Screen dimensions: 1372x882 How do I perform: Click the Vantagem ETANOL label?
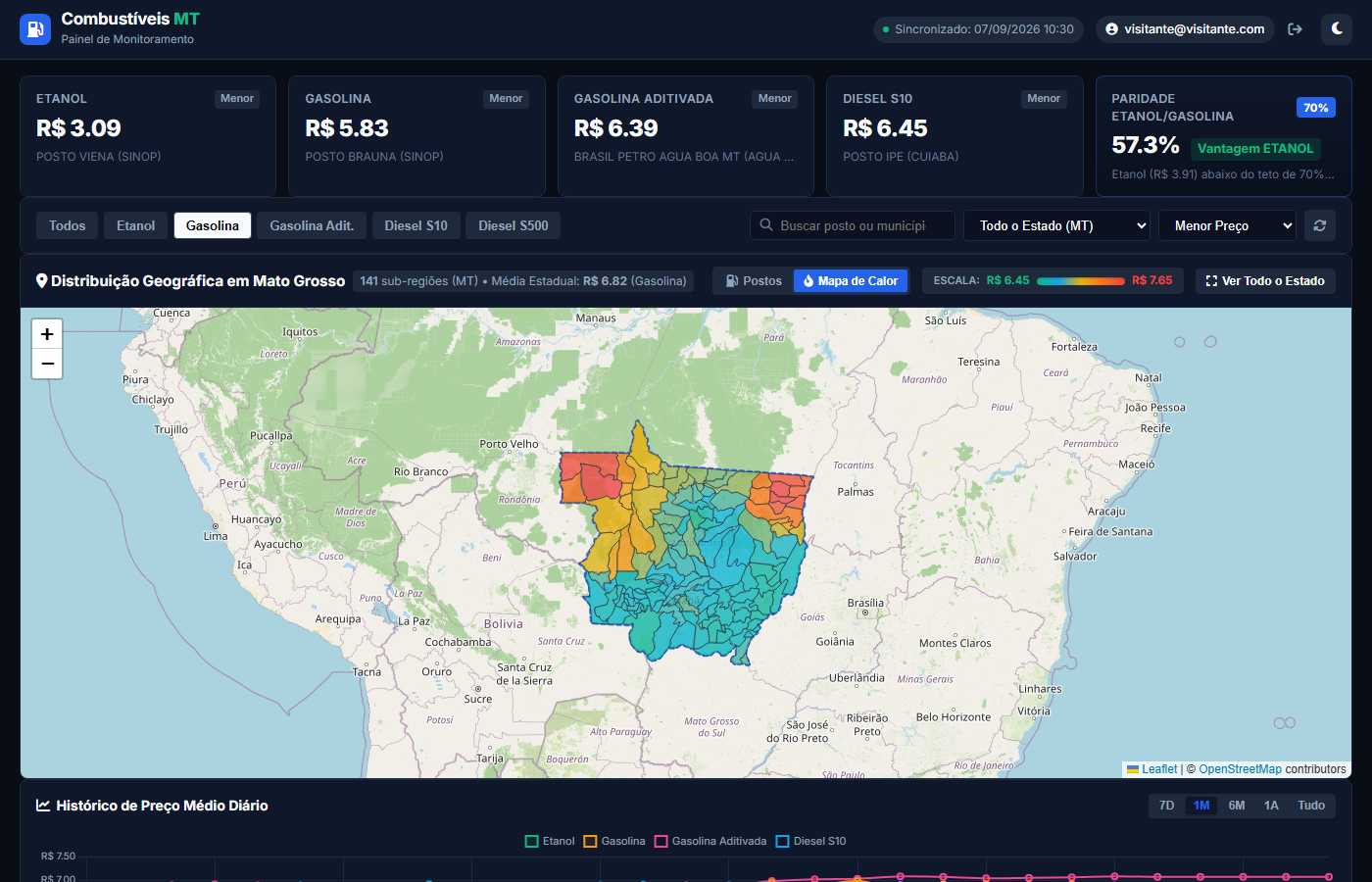[x=1255, y=149]
